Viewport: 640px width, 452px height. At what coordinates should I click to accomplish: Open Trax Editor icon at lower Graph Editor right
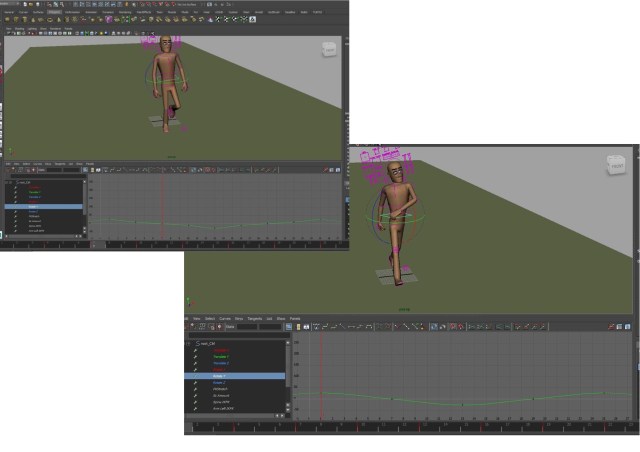628,327
